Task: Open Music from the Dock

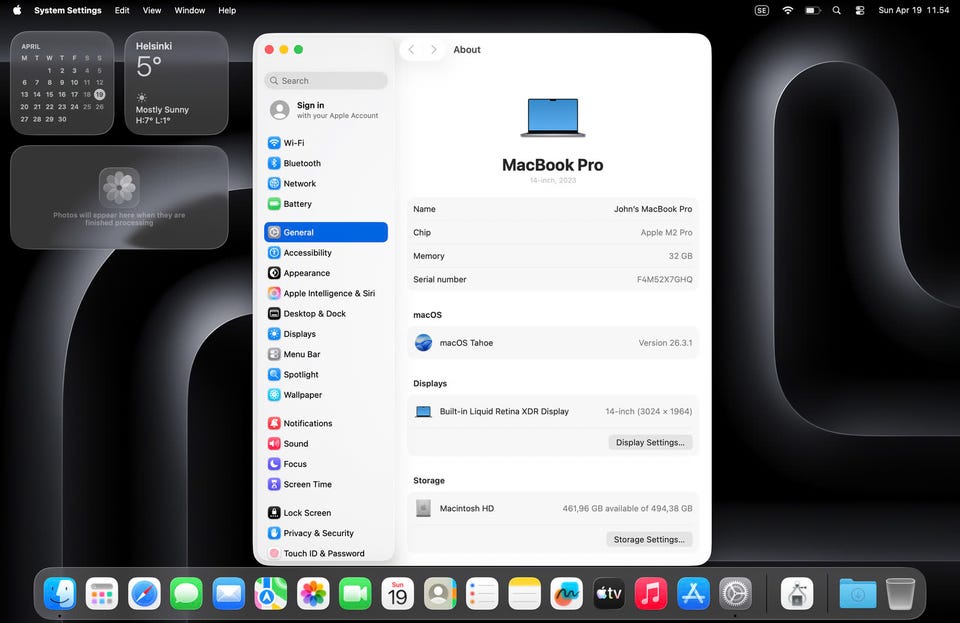Action: click(651, 593)
